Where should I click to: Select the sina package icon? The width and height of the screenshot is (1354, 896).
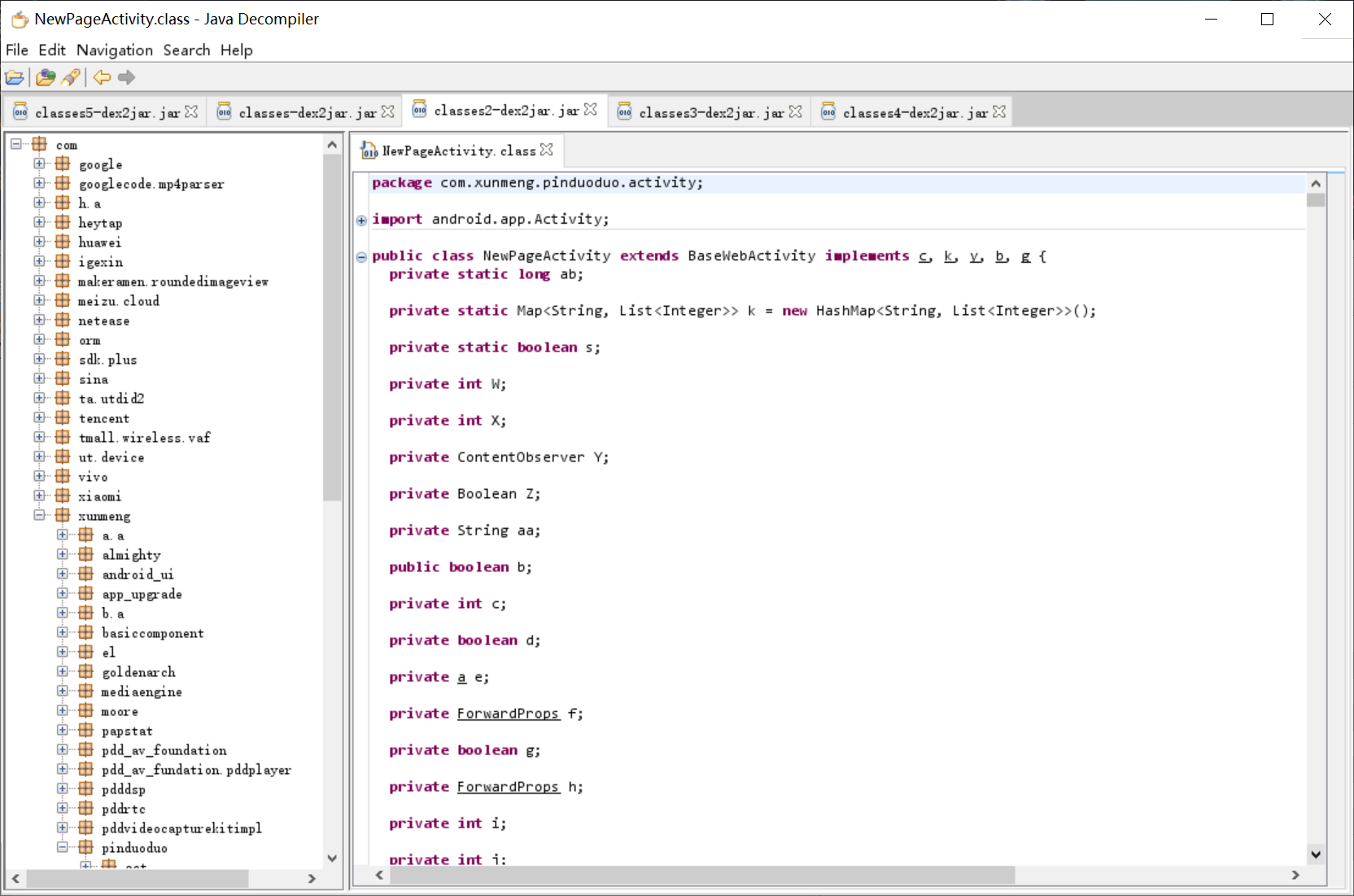tap(63, 378)
